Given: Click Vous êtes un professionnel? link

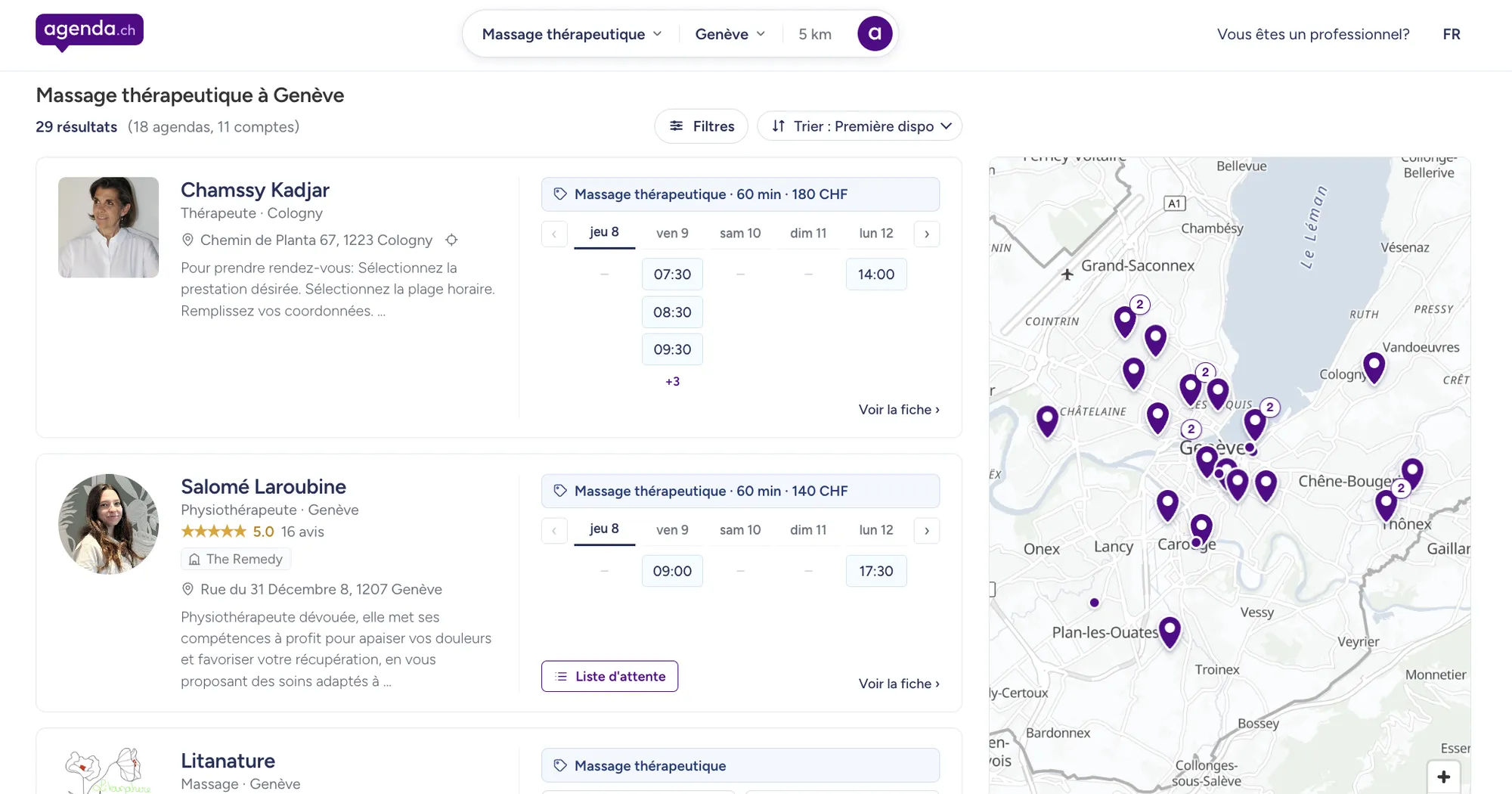Looking at the screenshot, I should (1313, 34).
